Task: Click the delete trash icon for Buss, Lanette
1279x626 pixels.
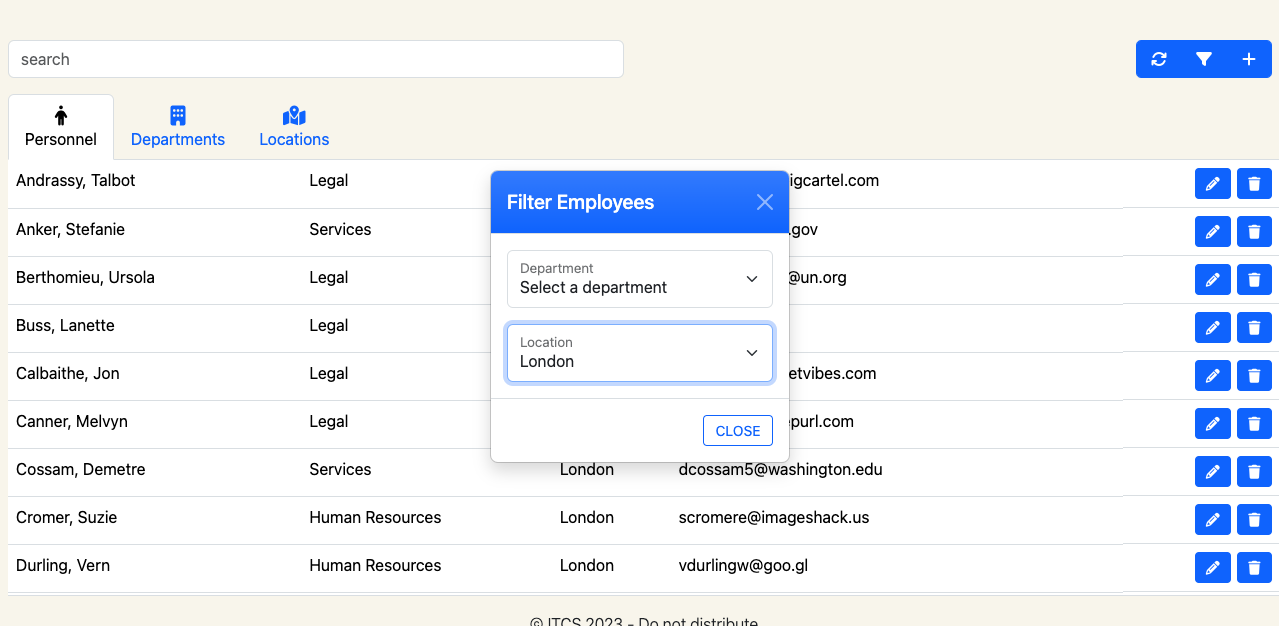Action: 1254,327
